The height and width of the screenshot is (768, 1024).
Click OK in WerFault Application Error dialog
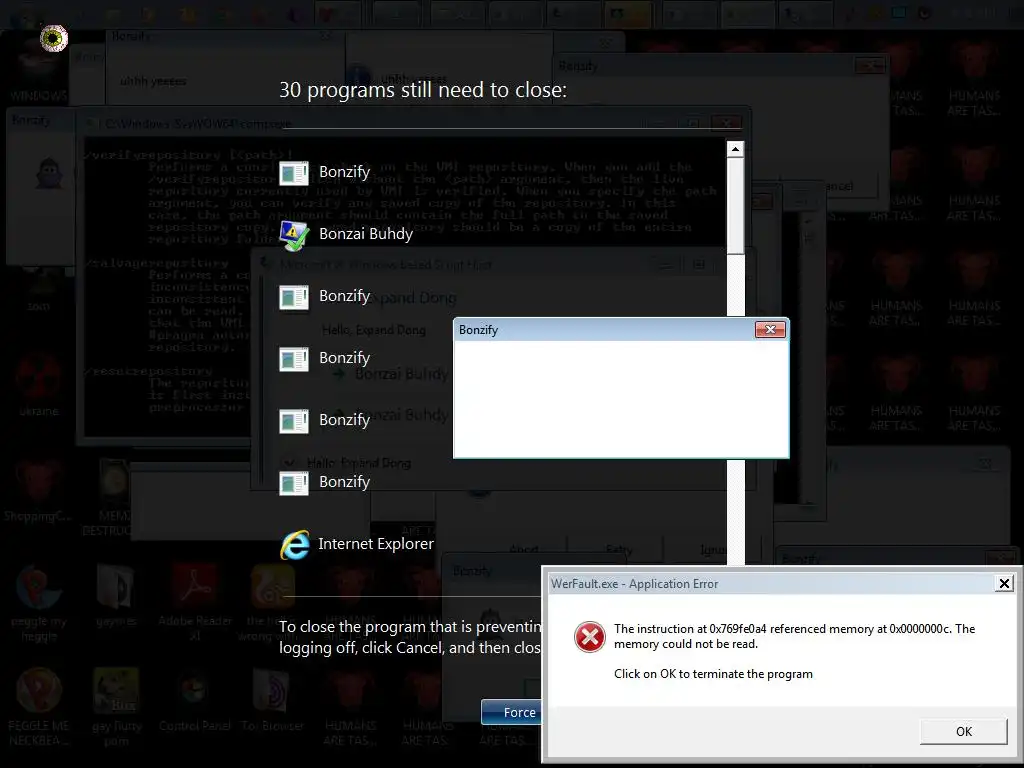964,731
